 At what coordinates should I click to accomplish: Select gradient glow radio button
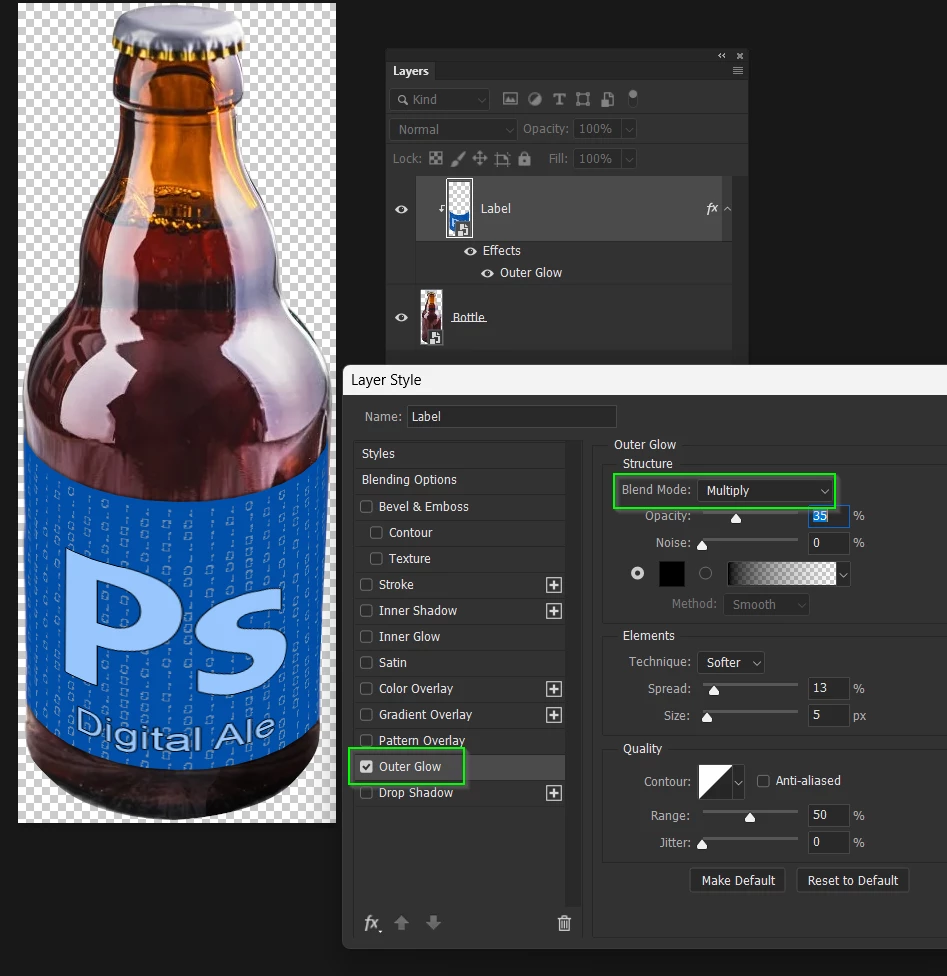[x=705, y=573]
